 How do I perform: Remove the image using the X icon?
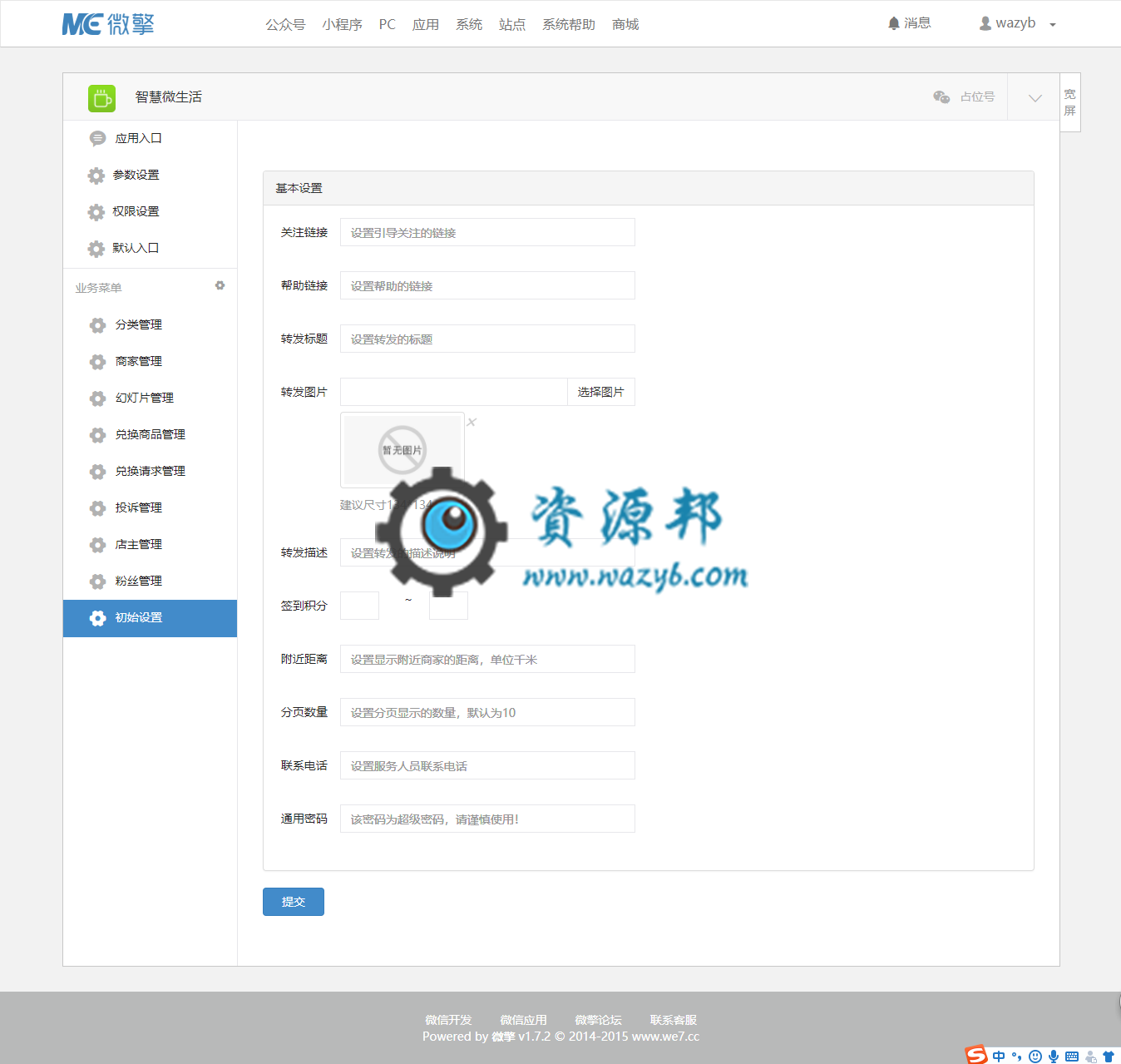[472, 422]
